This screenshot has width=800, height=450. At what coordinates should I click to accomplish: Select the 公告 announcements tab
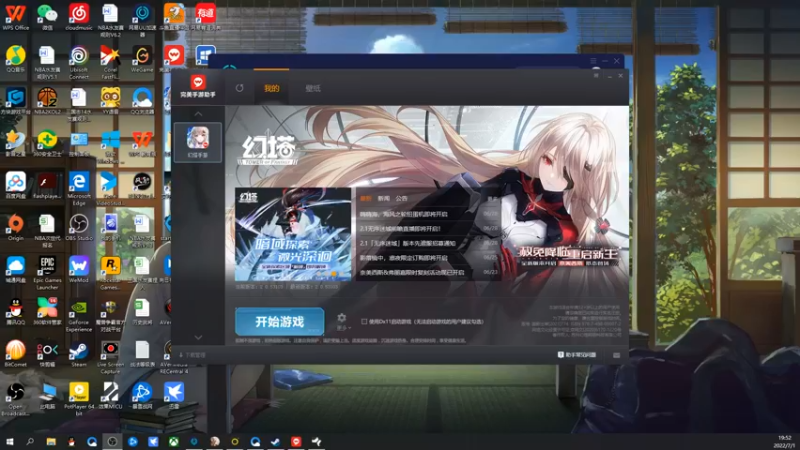[402, 198]
